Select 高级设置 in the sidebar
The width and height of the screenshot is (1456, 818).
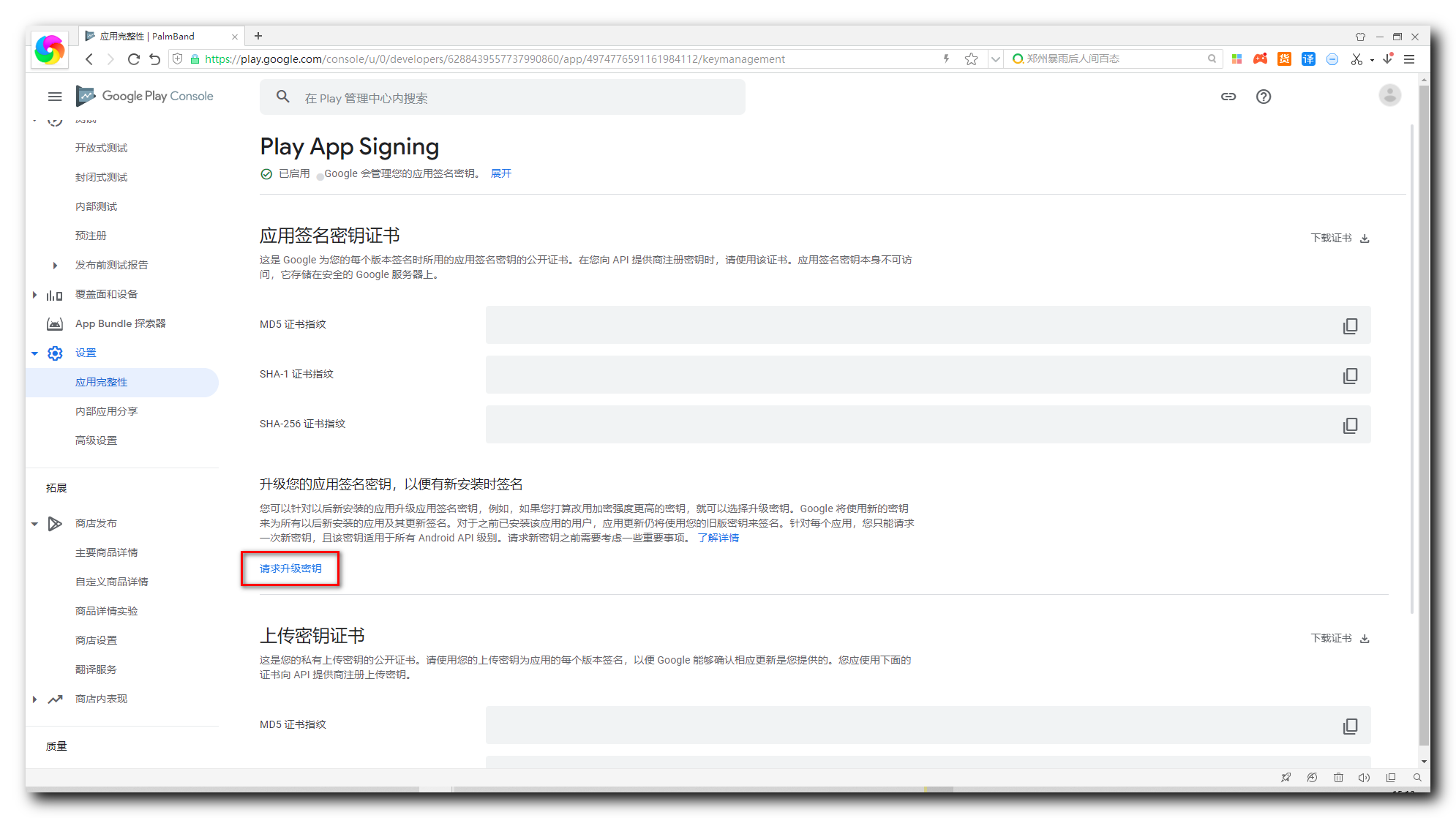click(x=96, y=440)
